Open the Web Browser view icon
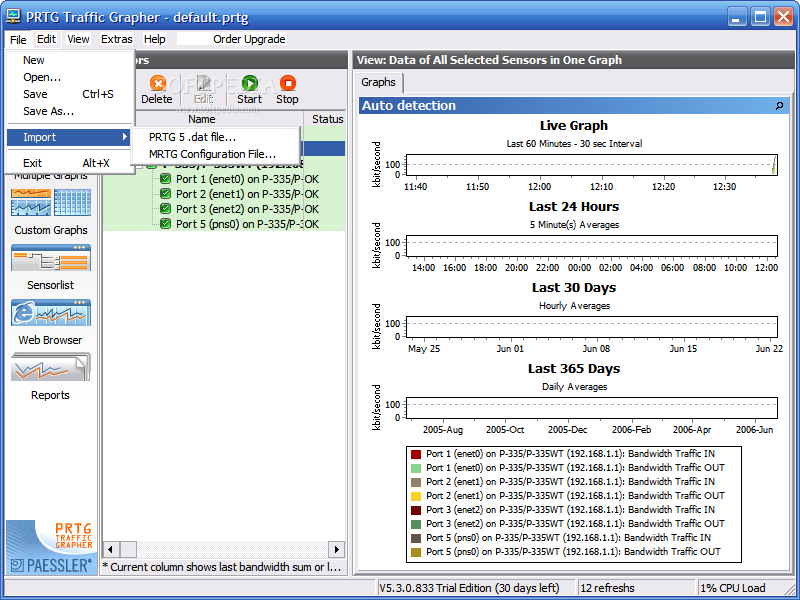The width and height of the screenshot is (800, 600). (51, 313)
